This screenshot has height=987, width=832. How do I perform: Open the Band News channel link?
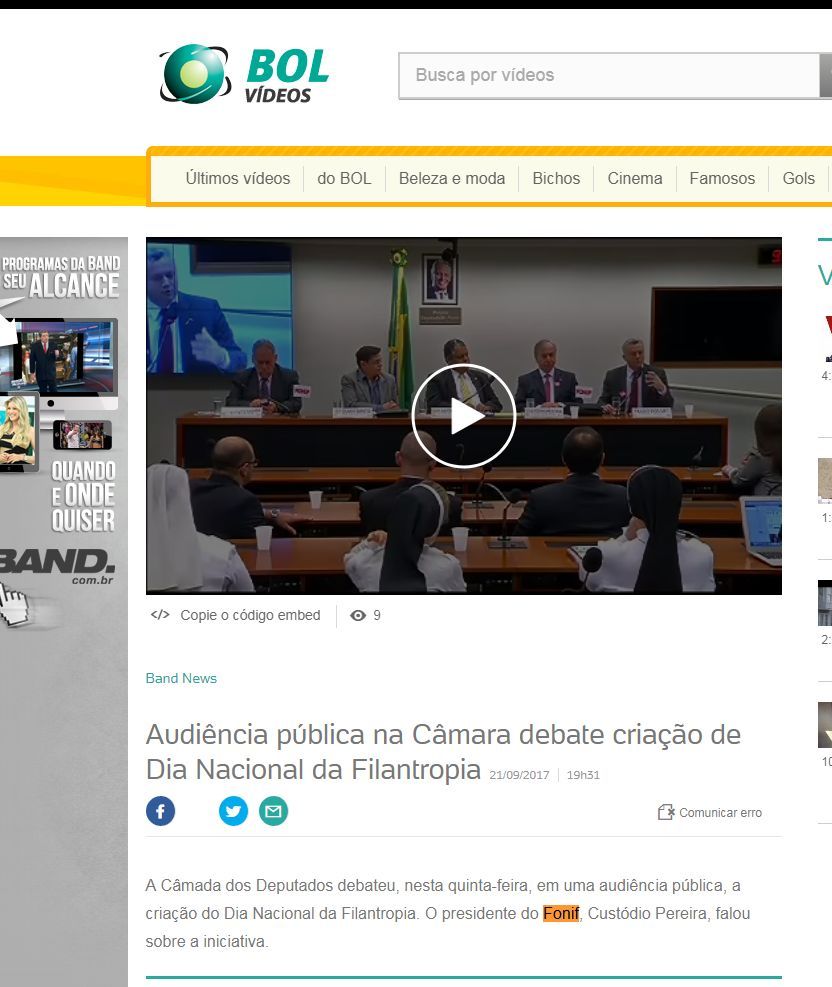tap(181, 678)
